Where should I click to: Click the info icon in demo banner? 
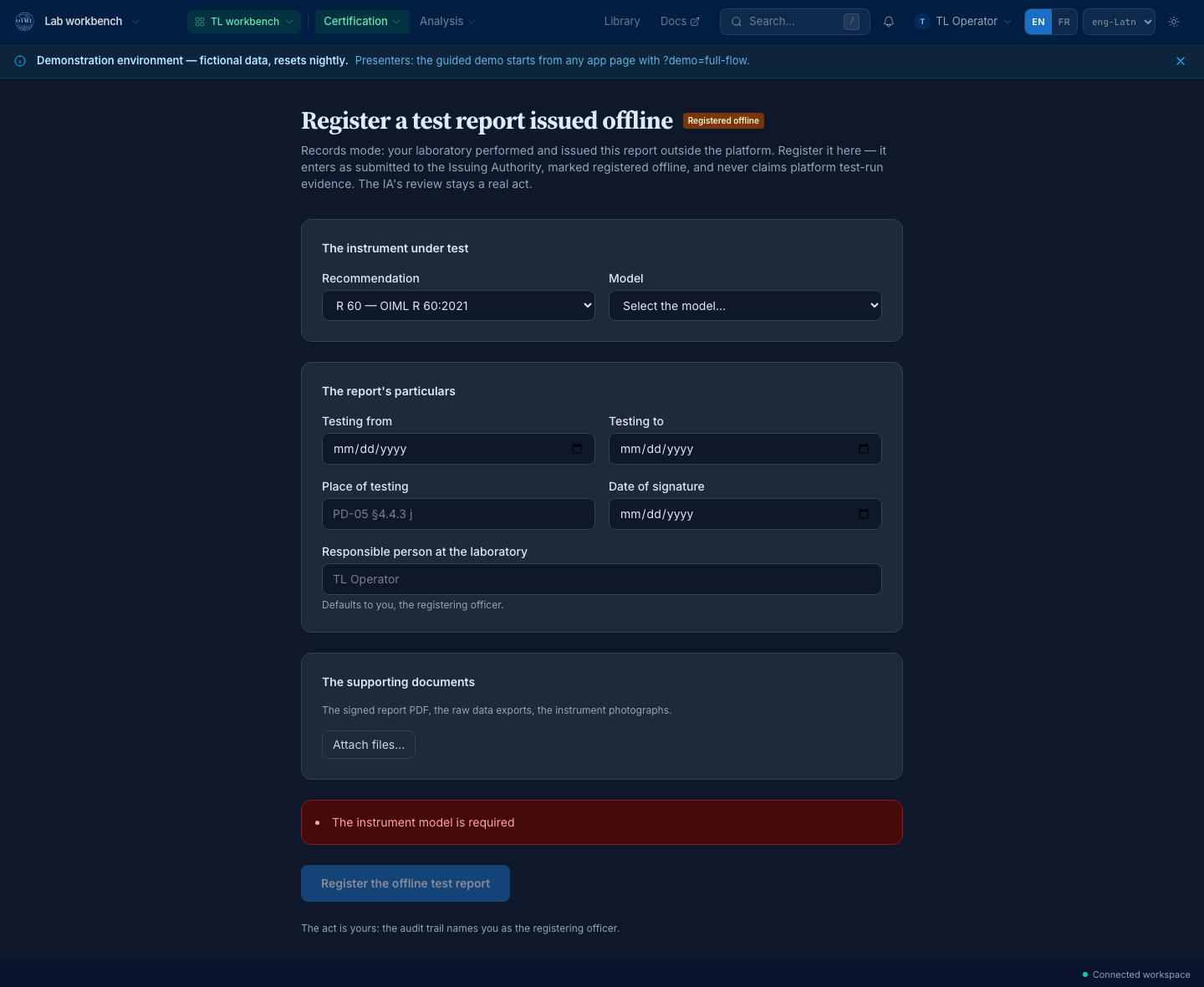[x=20, y=61]
